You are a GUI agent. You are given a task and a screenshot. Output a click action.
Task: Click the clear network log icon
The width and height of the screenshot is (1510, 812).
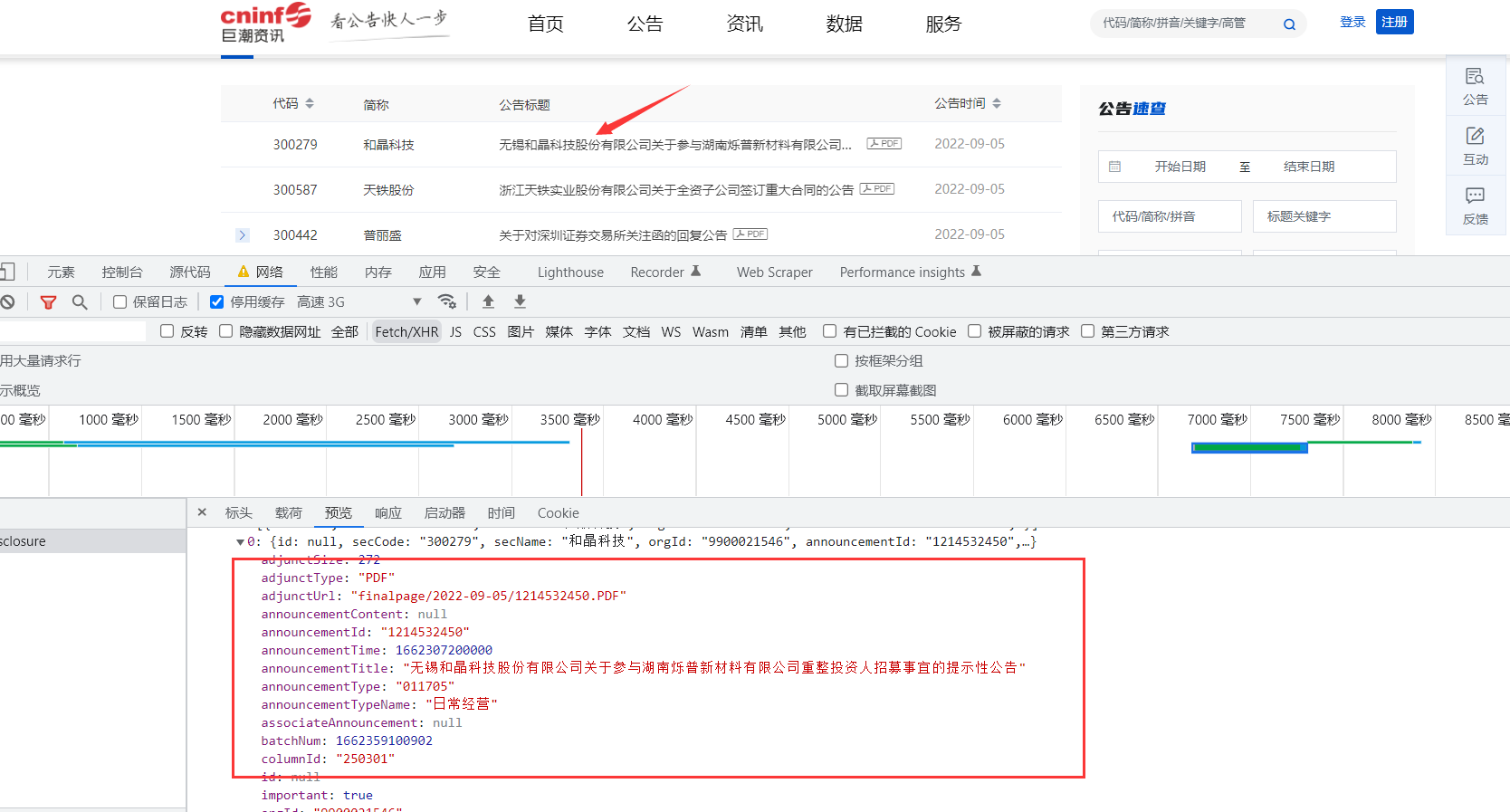(x=7, y=302)
